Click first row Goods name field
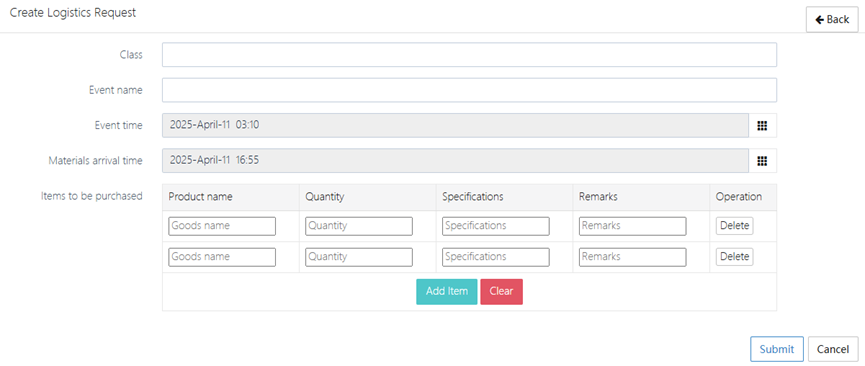The width and height of the screenshot is (865, 366). 222,226
